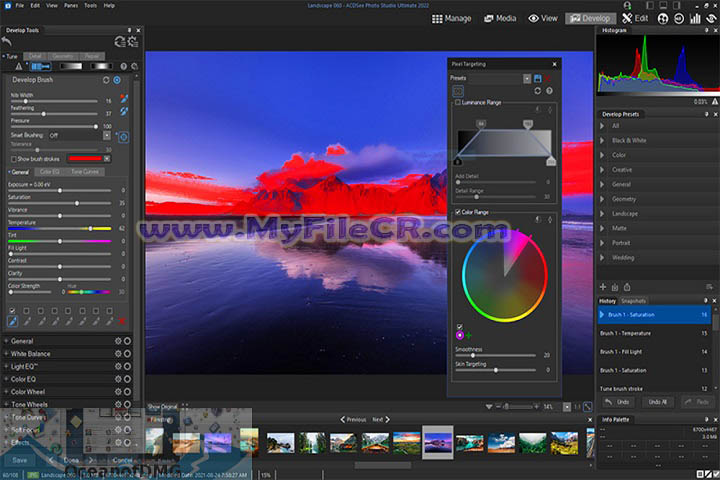Reset the Develop Brush settings
This screenshot has height=480, width=720.
pos(106,80)
